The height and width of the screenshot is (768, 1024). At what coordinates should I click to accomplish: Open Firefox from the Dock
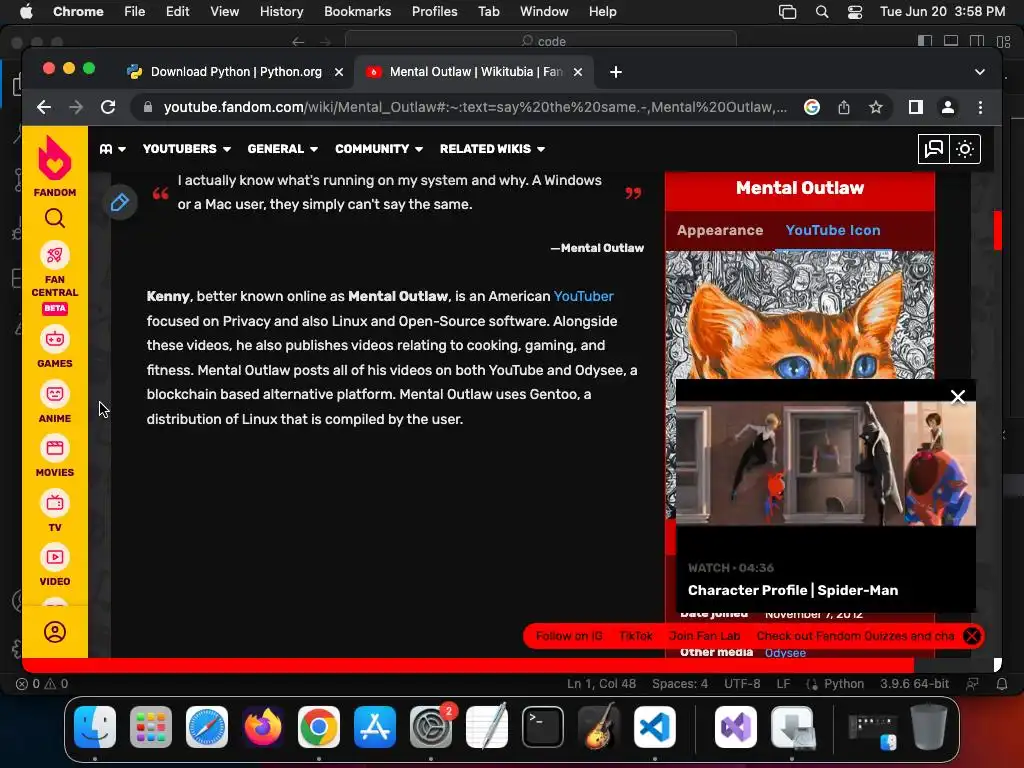click(263, 727)
